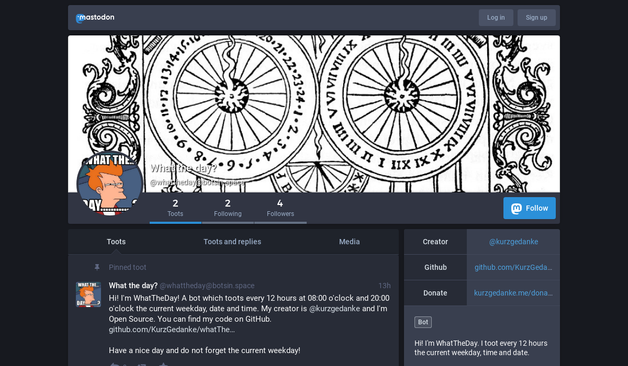Click the Log in button

[496, 18]
